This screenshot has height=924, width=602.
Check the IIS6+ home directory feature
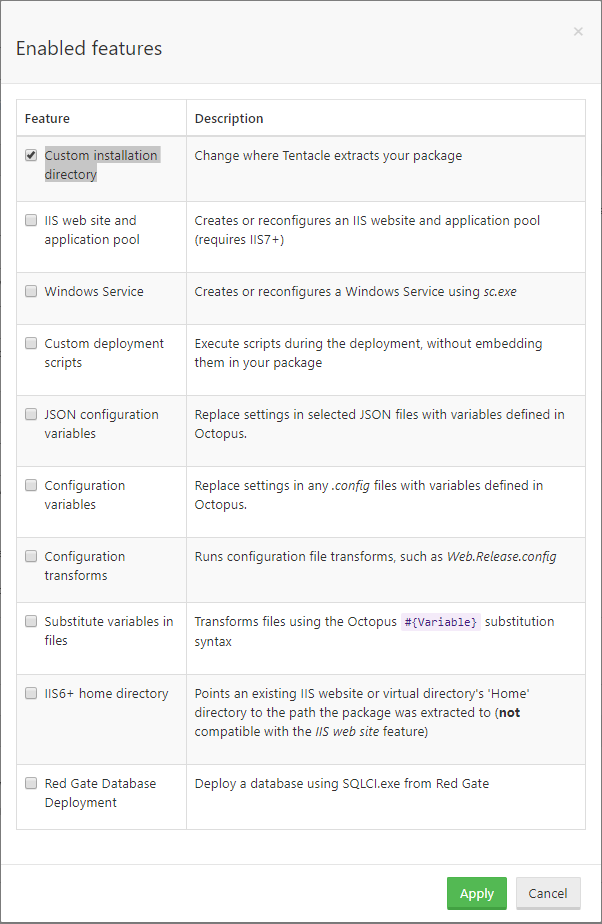tap(31, 692)
